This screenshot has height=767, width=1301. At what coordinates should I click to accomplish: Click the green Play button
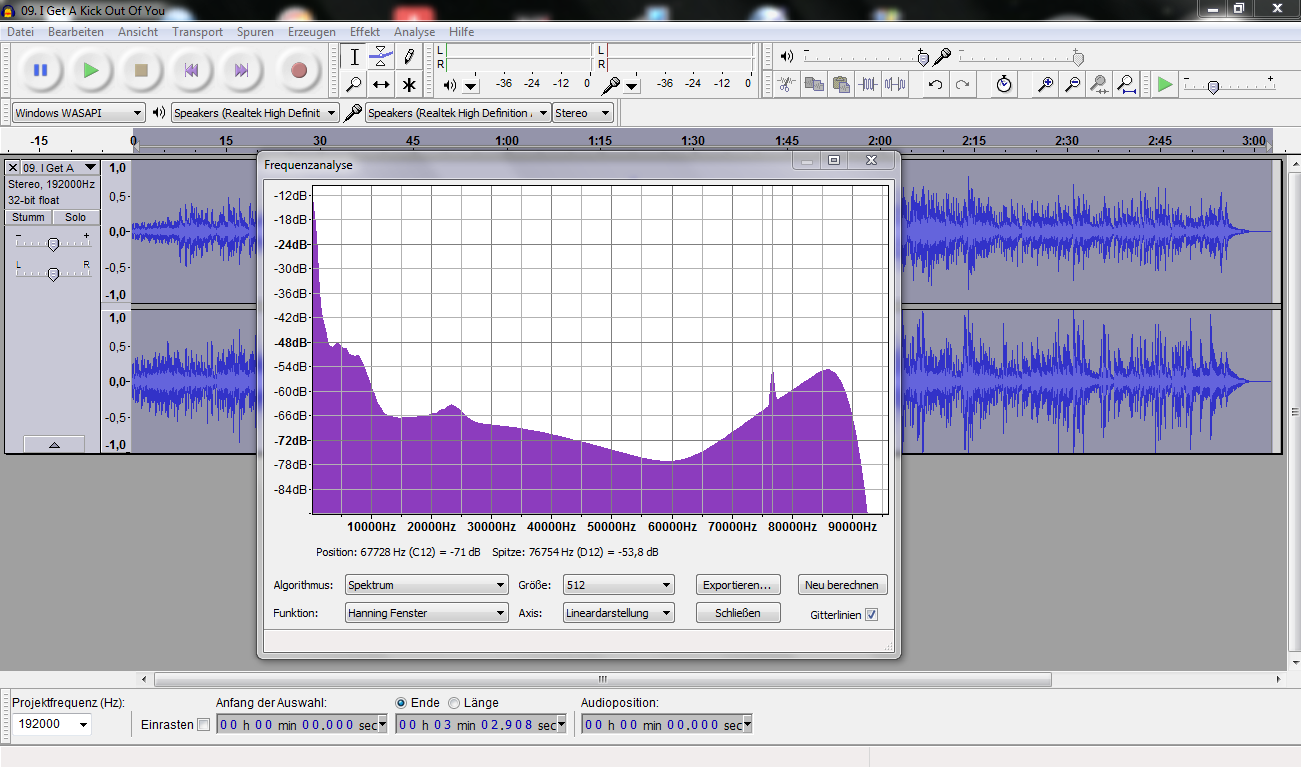coord(91,70)
